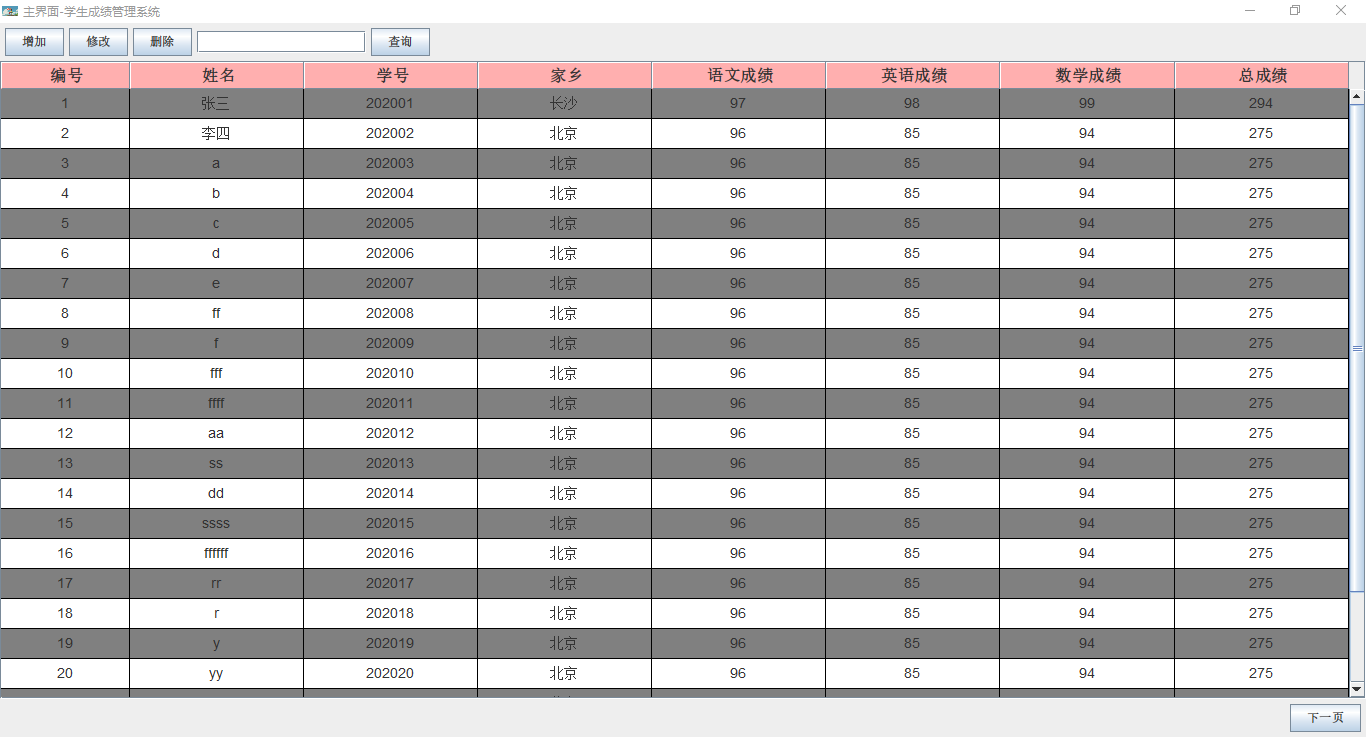This screenshot has width=1366, height=737.
Task: Click the application icon in the title bar
Action: coord(12,10)
